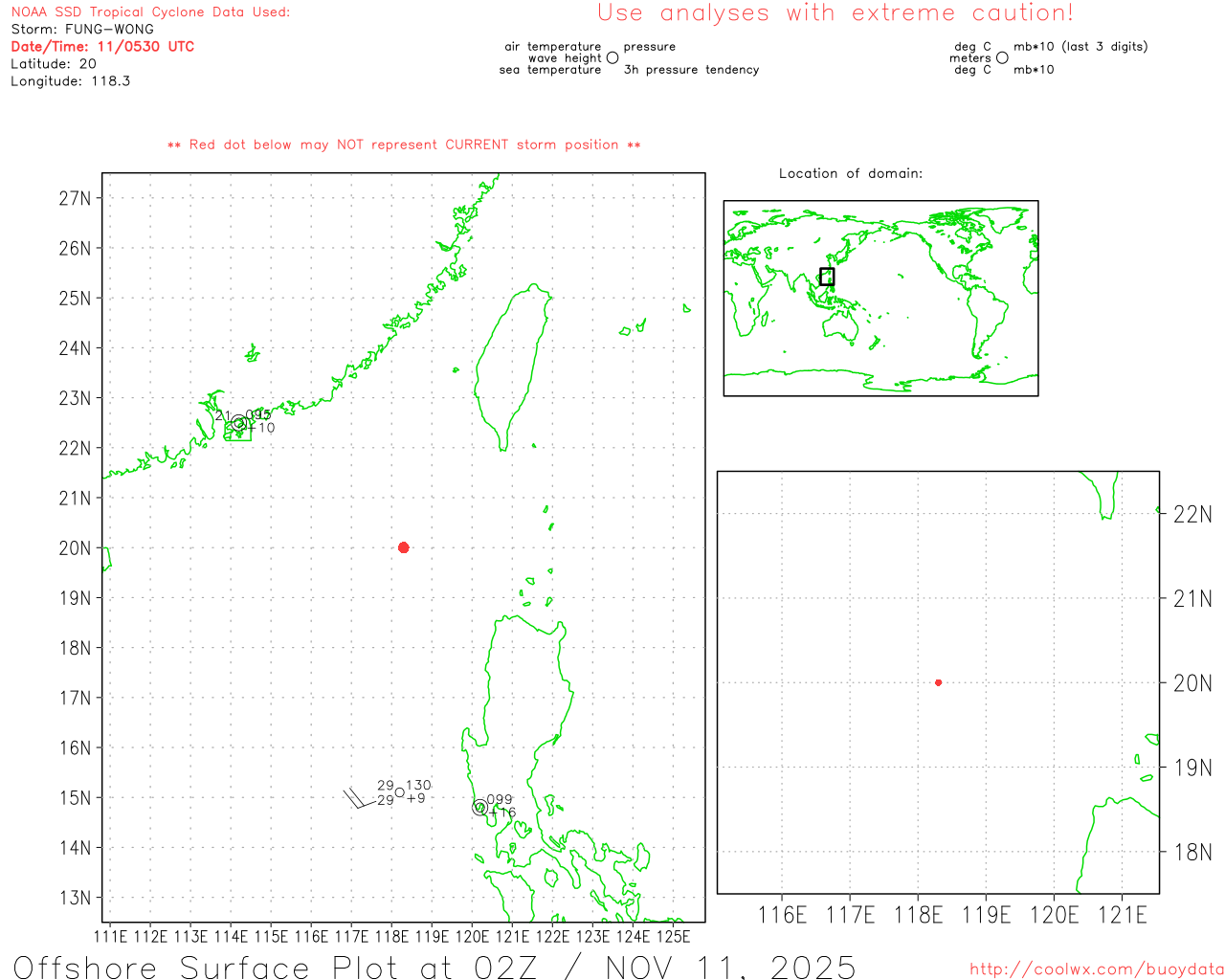Click the 'Use analyses with extreme caution!' warning
The width and height of the screenshot is (1225, 980).
pyautogui.click(x=835, y=13)
